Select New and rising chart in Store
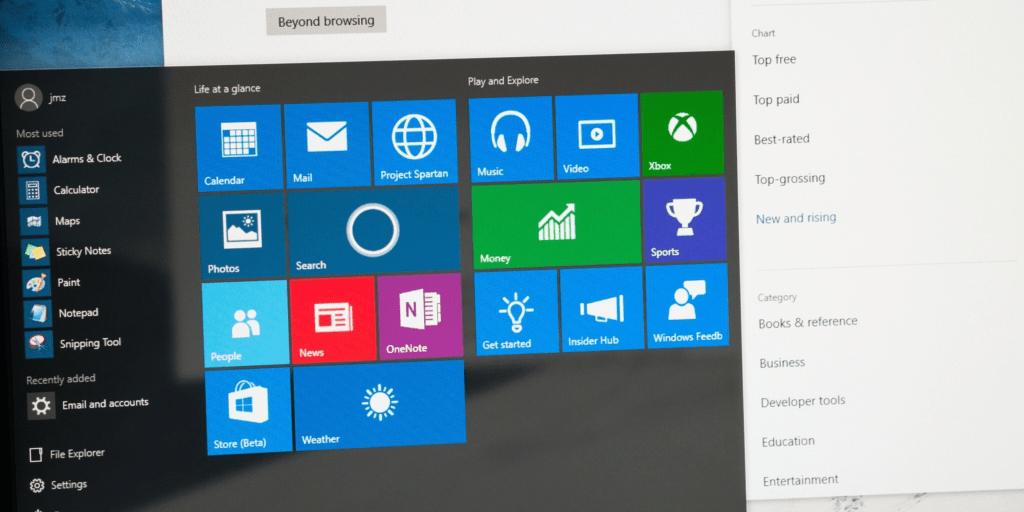 click(x=796, y=218)
